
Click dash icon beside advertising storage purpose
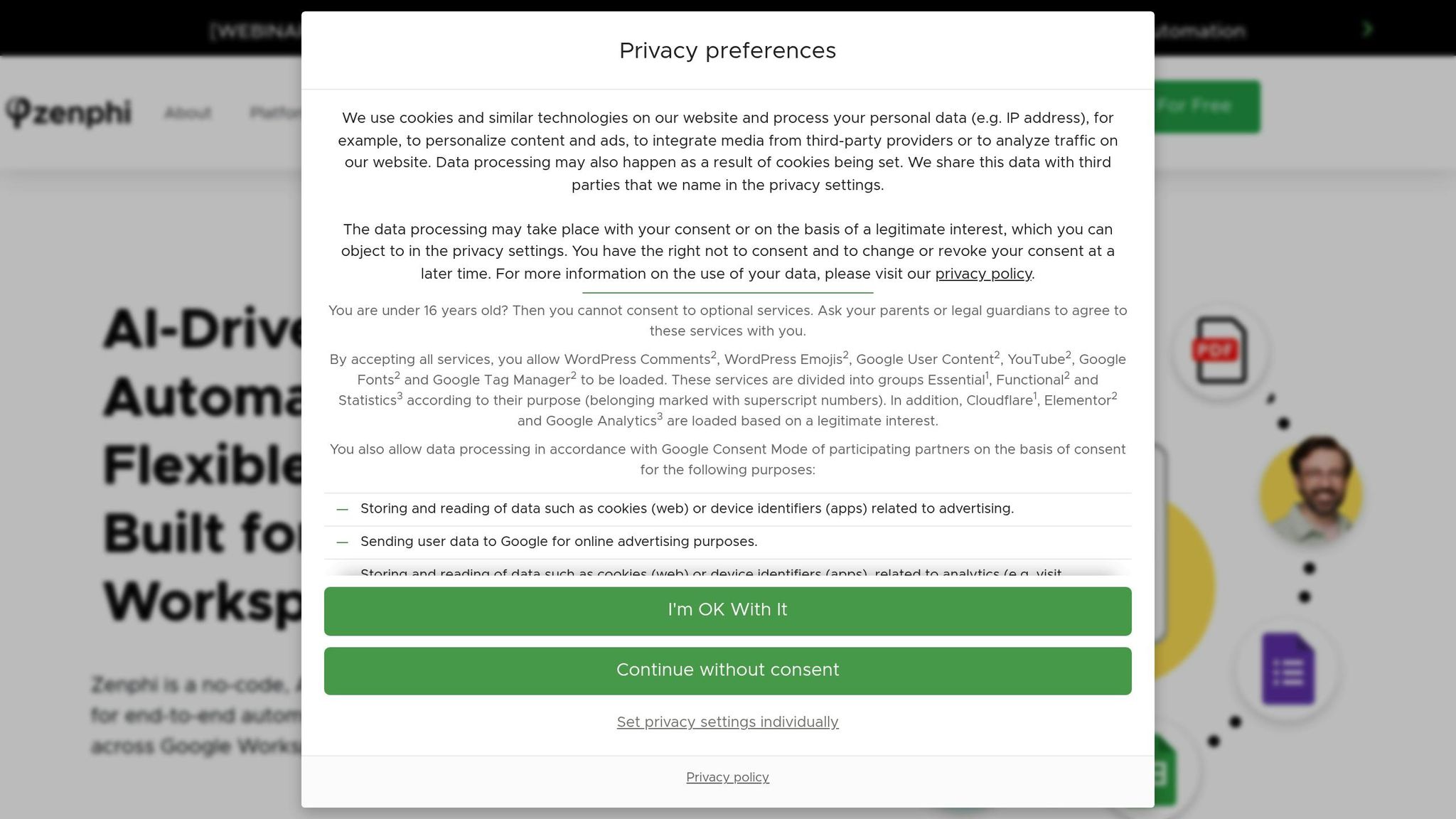click(342, 509)
